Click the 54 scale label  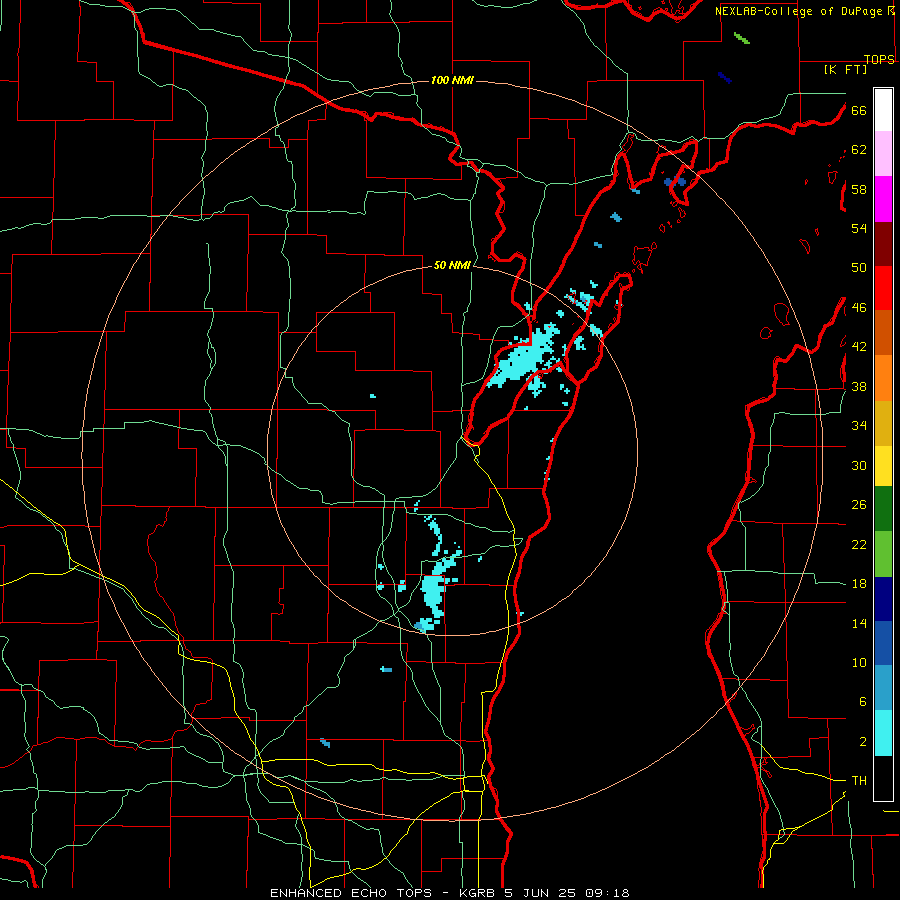(859, 228)
